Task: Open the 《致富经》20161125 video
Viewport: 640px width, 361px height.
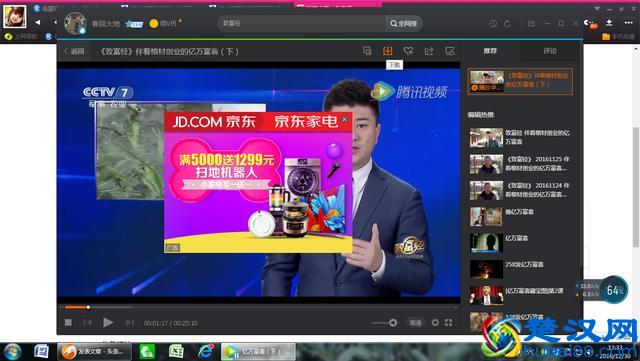Action: pyautogui.click(x=520, y=164)
